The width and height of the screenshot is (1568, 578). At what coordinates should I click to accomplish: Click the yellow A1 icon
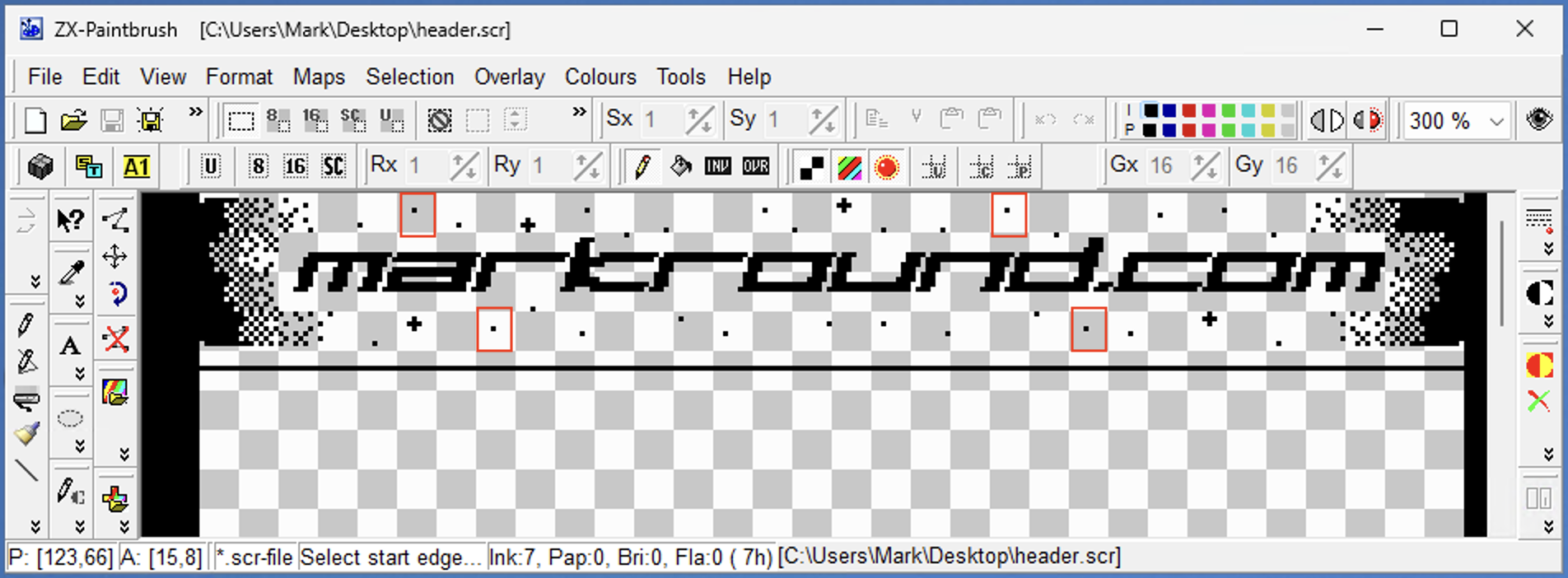[x=136, y=167]
